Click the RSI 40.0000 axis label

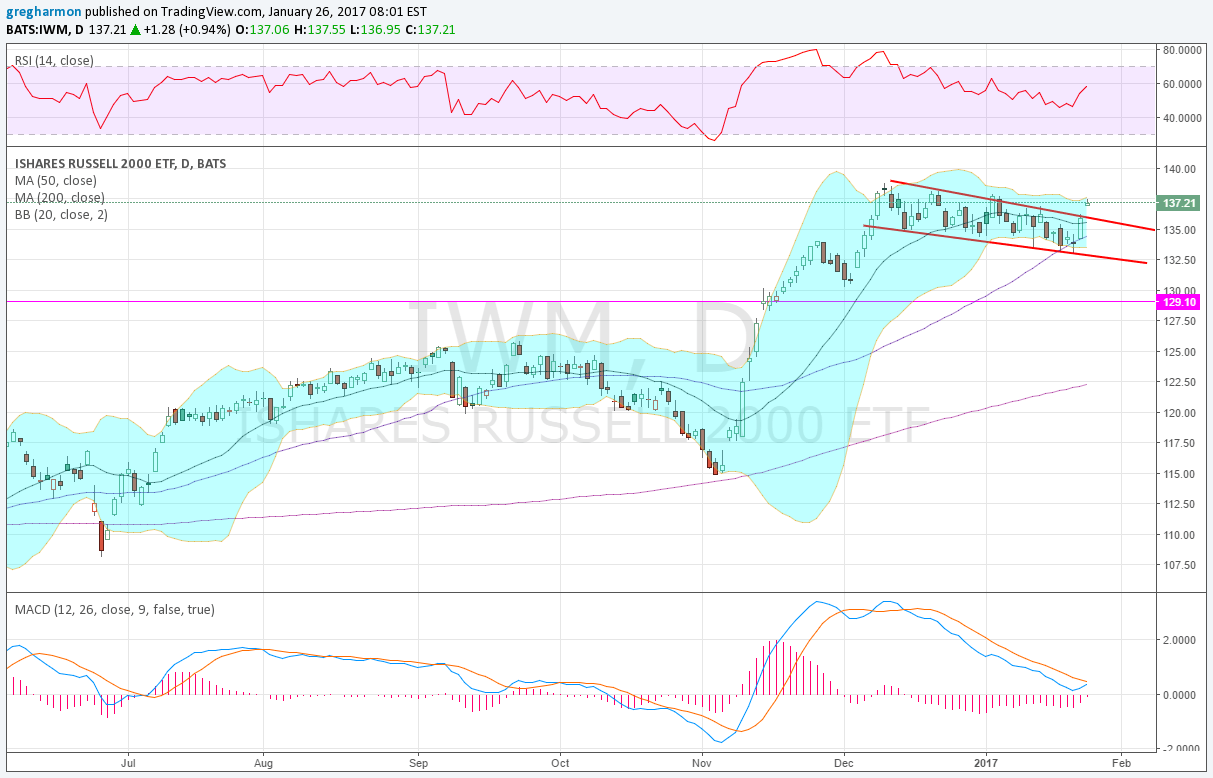[1182, 118]
